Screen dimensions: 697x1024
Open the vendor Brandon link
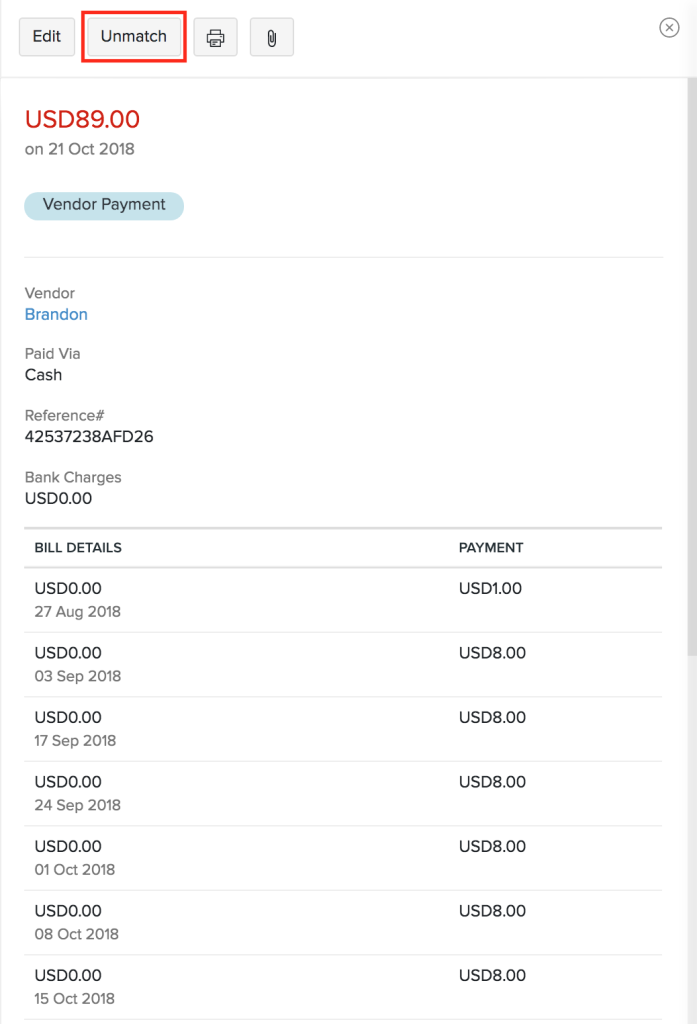(56, 314)
